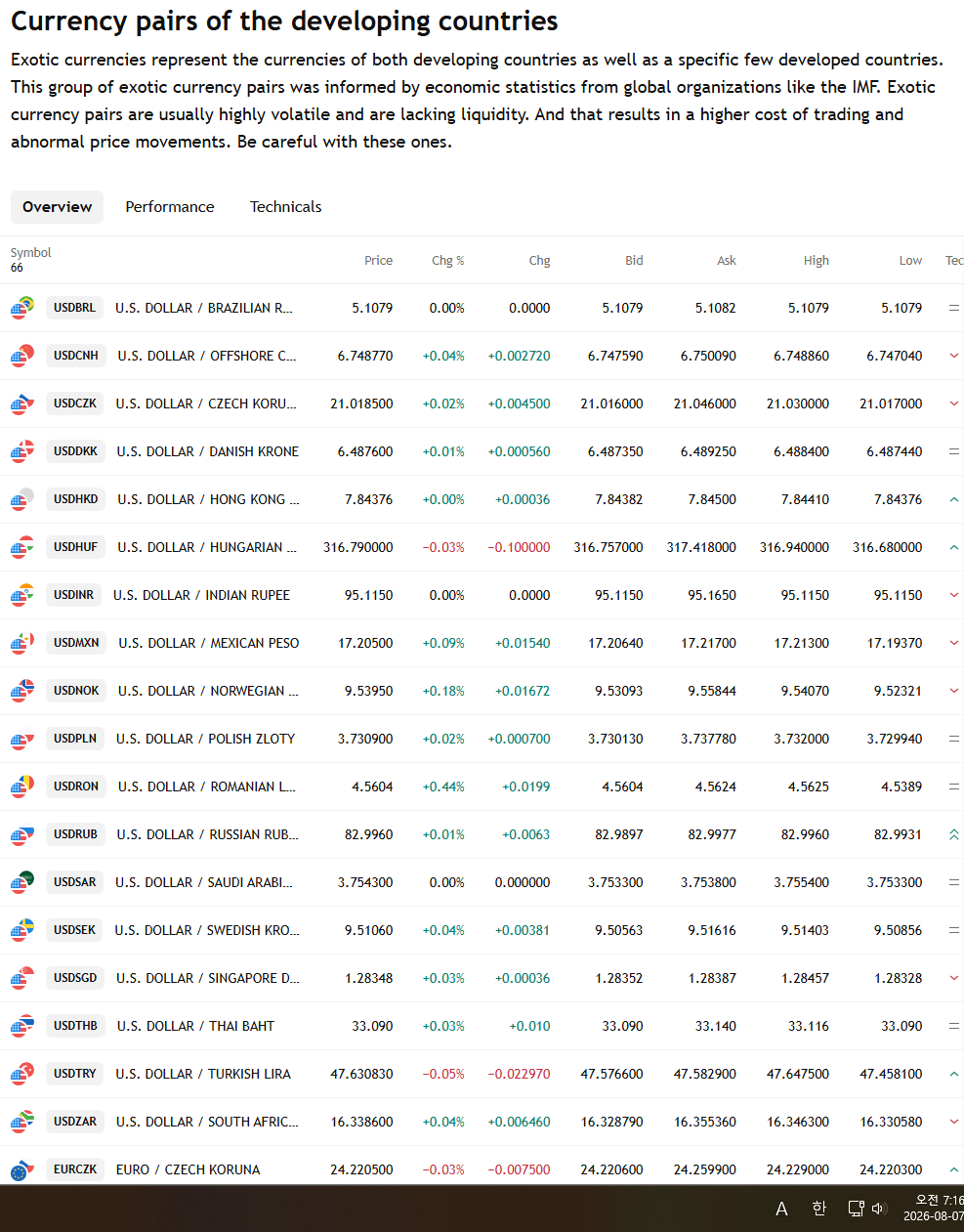Viewport: 964px width, 1232px height.
Task: Open the USDHUF ticker link
Action: 76,547
